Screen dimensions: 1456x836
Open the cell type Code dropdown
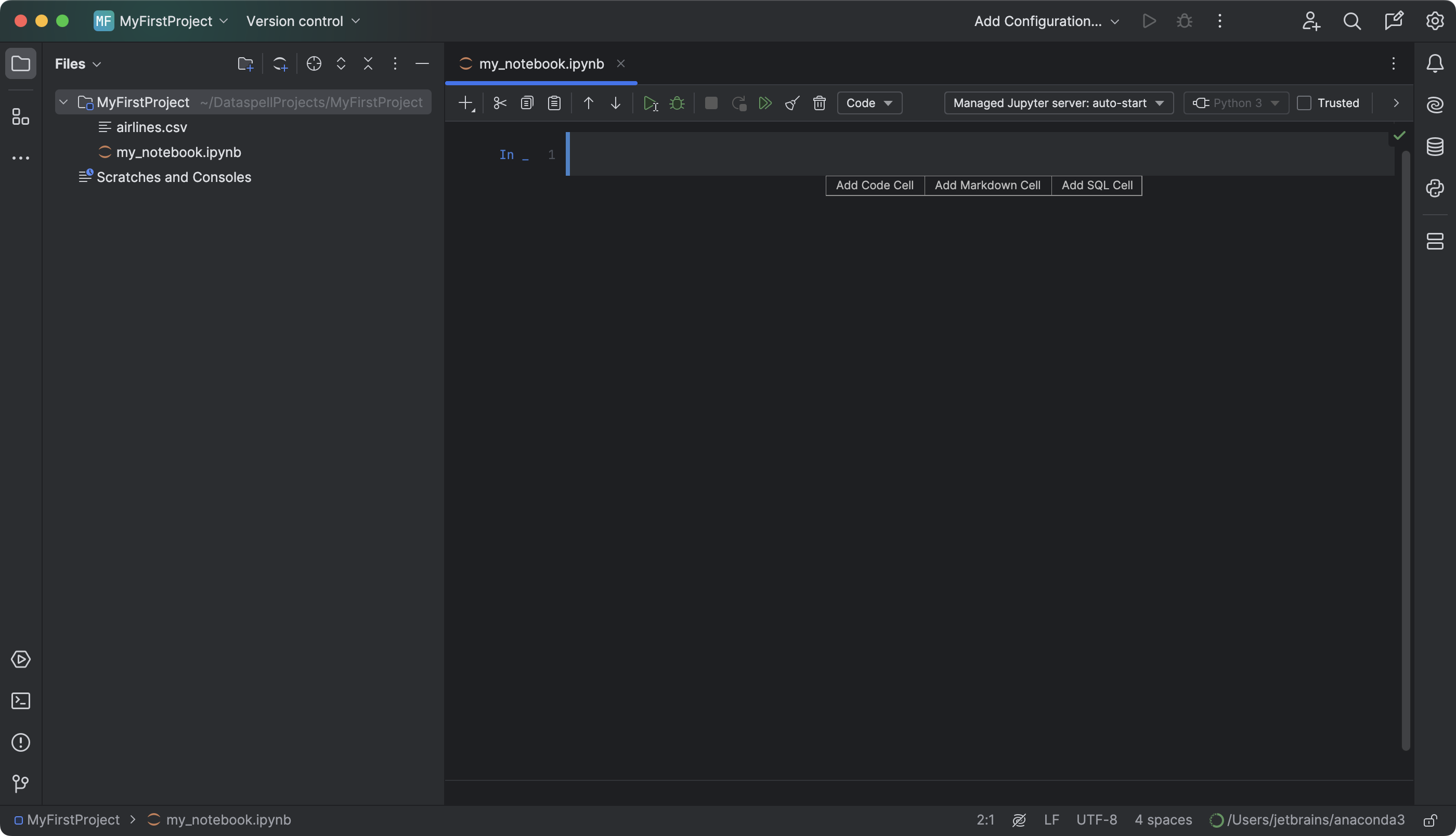tap(869, 103)
